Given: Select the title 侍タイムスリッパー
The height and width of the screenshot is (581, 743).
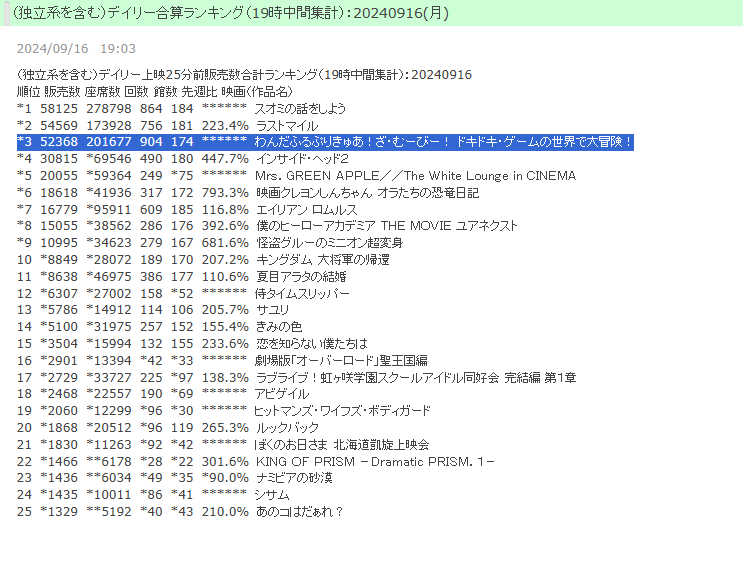Looking at the screenshot, I should 302,294.
